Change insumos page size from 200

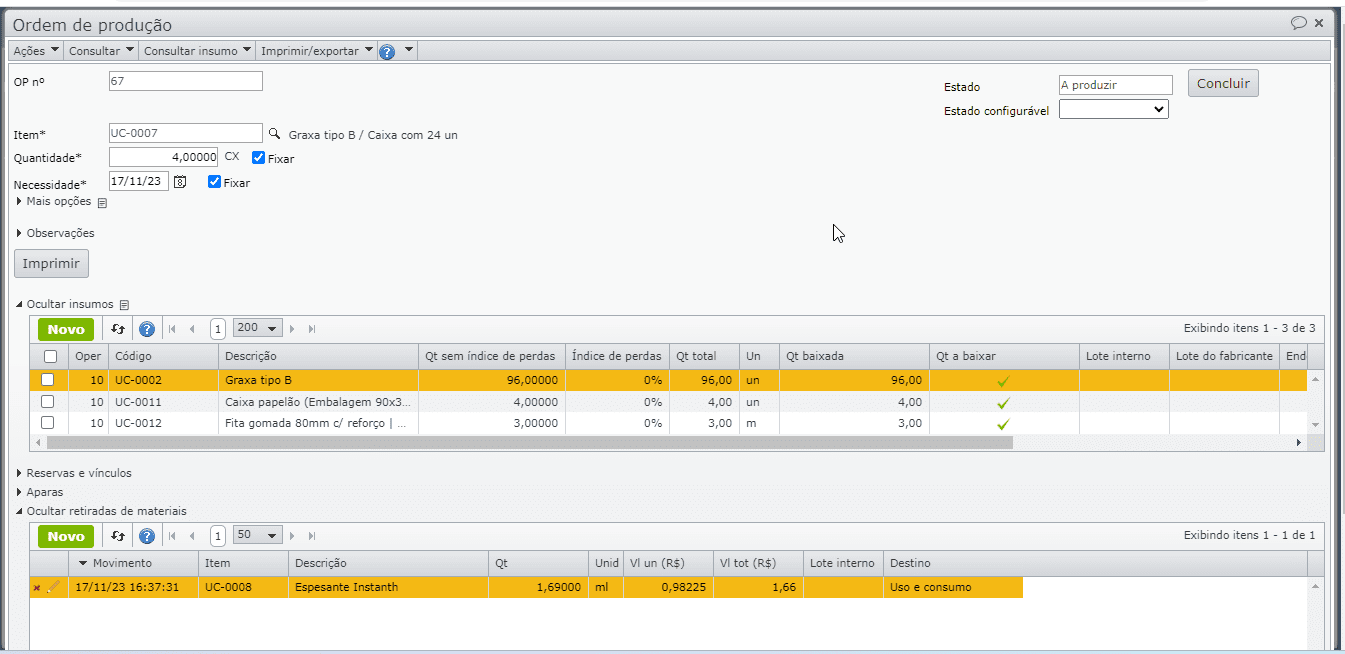(x=257, y=328)
